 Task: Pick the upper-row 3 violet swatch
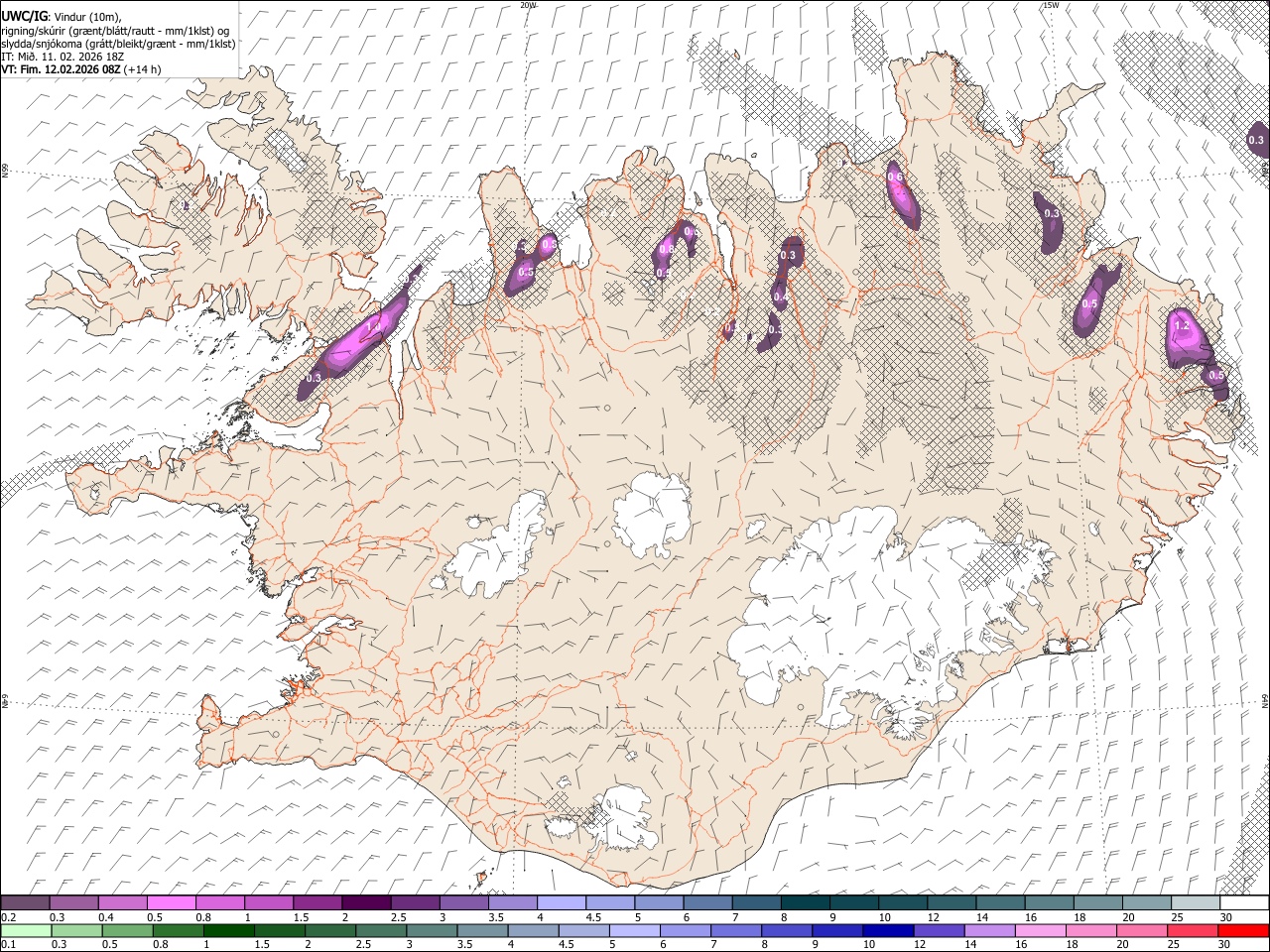[464, 902]
